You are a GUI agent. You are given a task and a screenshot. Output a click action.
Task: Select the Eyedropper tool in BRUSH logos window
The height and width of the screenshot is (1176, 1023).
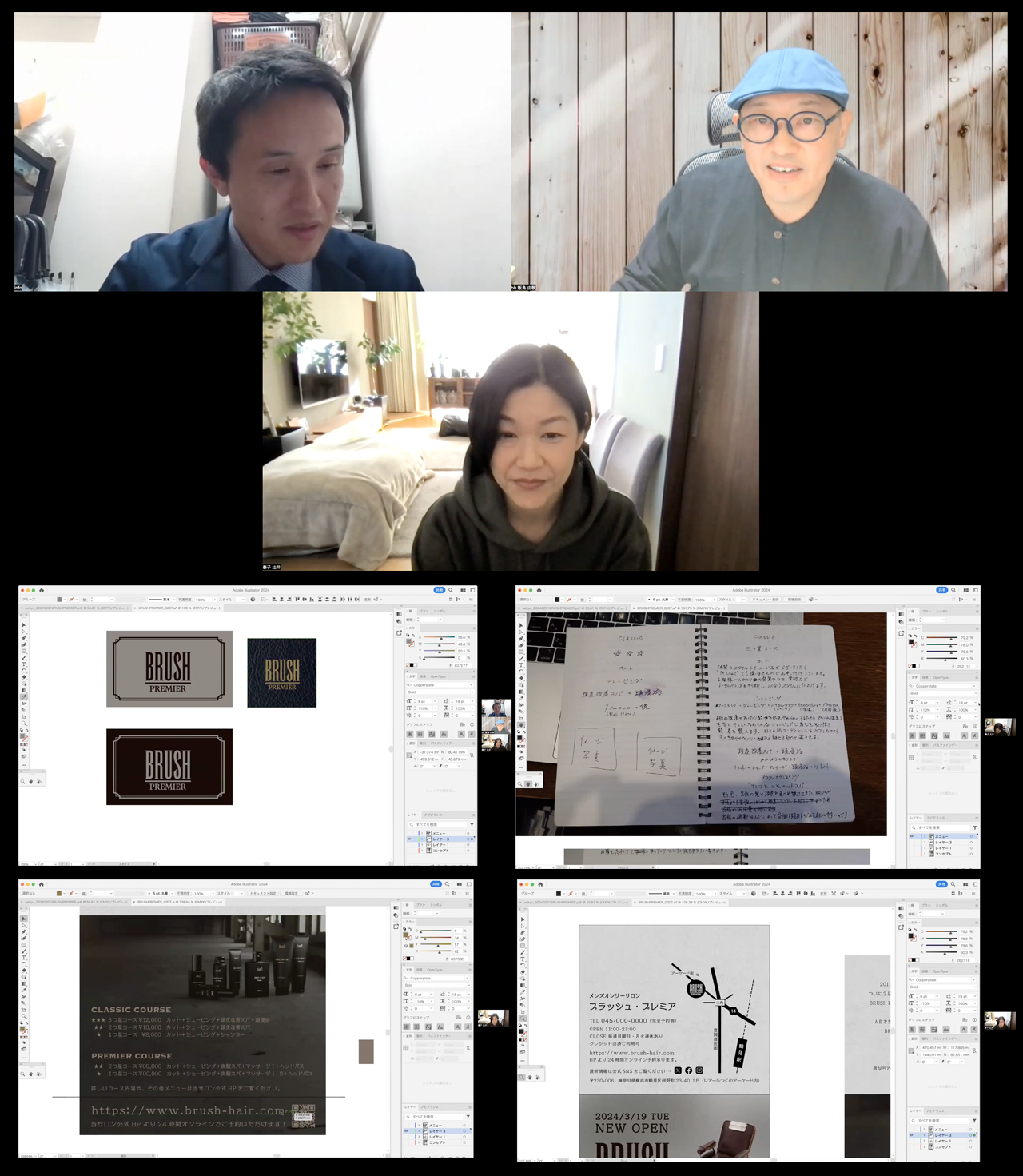point(24,697)
